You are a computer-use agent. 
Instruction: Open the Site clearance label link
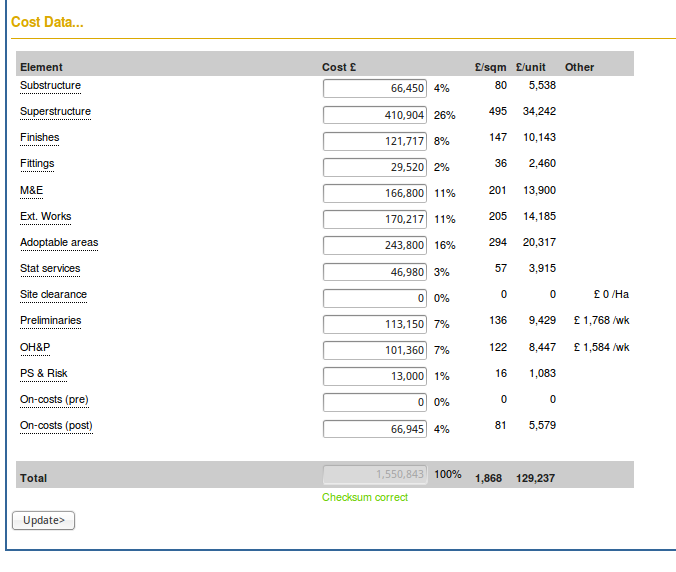point(53,294)
